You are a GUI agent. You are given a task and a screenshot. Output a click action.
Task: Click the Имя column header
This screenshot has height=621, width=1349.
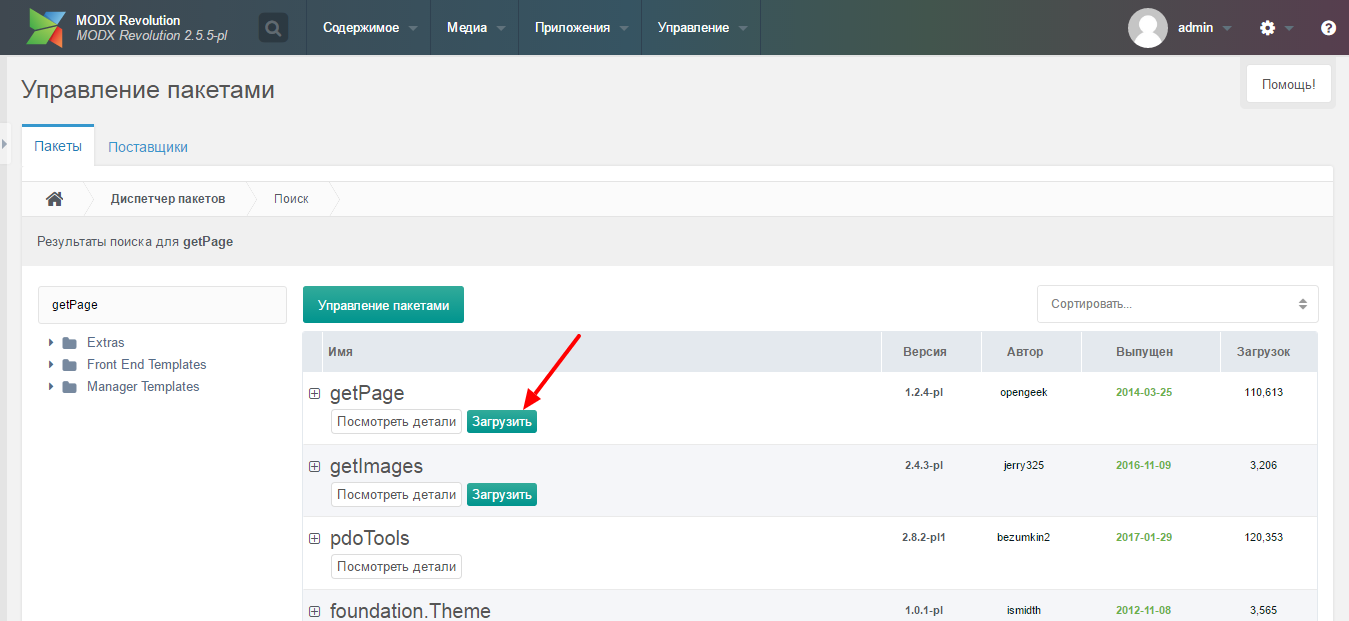[x=602, y=352]
